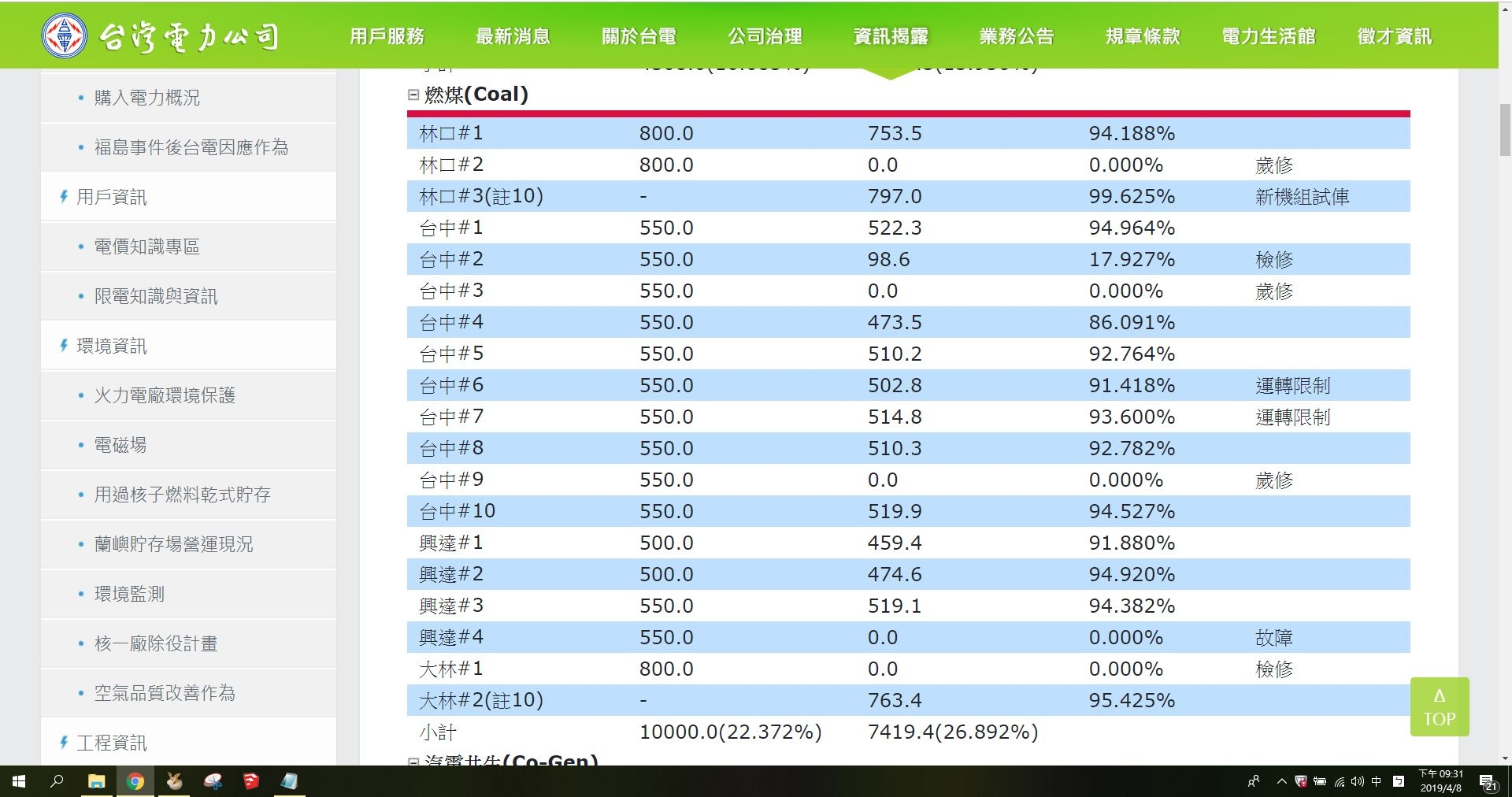
Task: Open the 最新消息 menu
Action: 513,36
